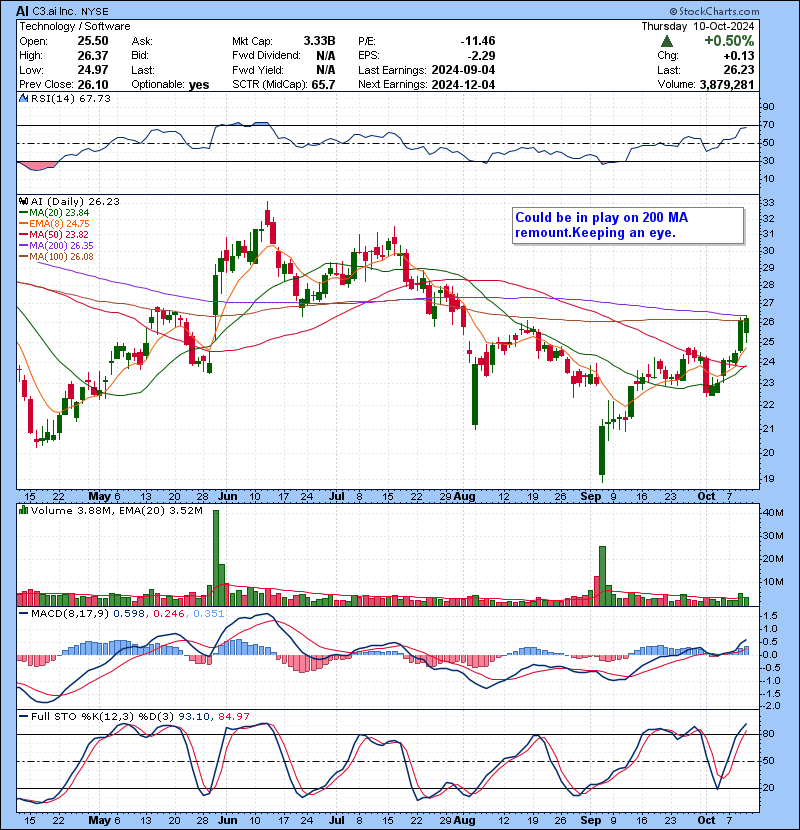Click the 80 level on stochastic axis
This screenshot has width=800, height=830.
[x=768, y=734]
